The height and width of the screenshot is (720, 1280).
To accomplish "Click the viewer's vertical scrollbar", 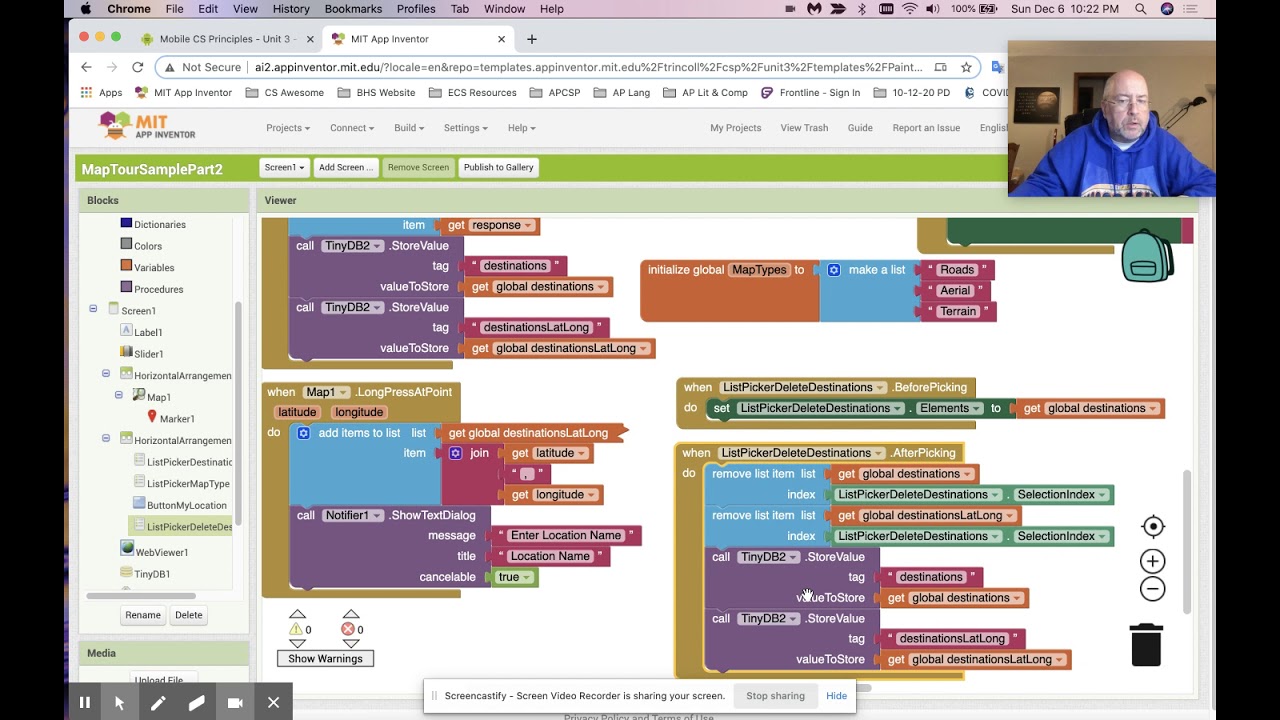I will tap(1187, 540).
